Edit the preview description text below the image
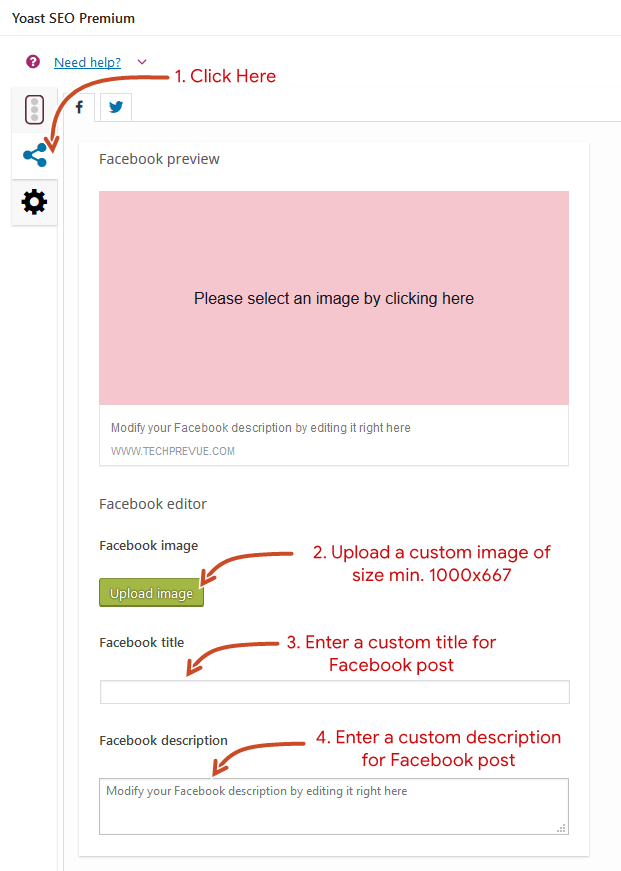This screenshot has height=871, width=621. tap(261, 428)
